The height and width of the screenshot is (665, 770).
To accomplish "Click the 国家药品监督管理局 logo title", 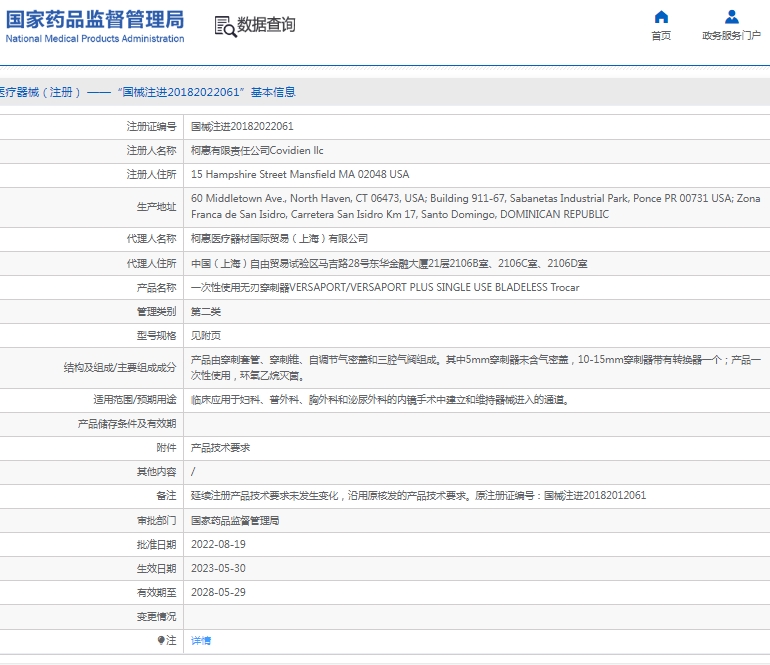I will tap(95, 20).
